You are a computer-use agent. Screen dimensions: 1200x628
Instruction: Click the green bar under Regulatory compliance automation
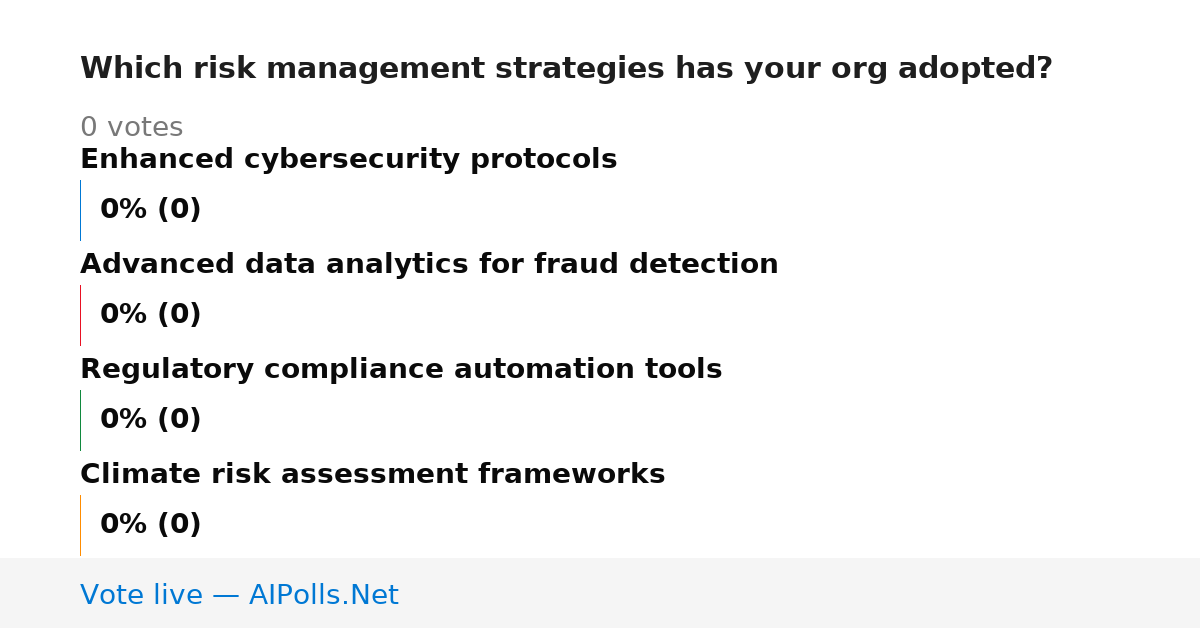pos(80,420)
